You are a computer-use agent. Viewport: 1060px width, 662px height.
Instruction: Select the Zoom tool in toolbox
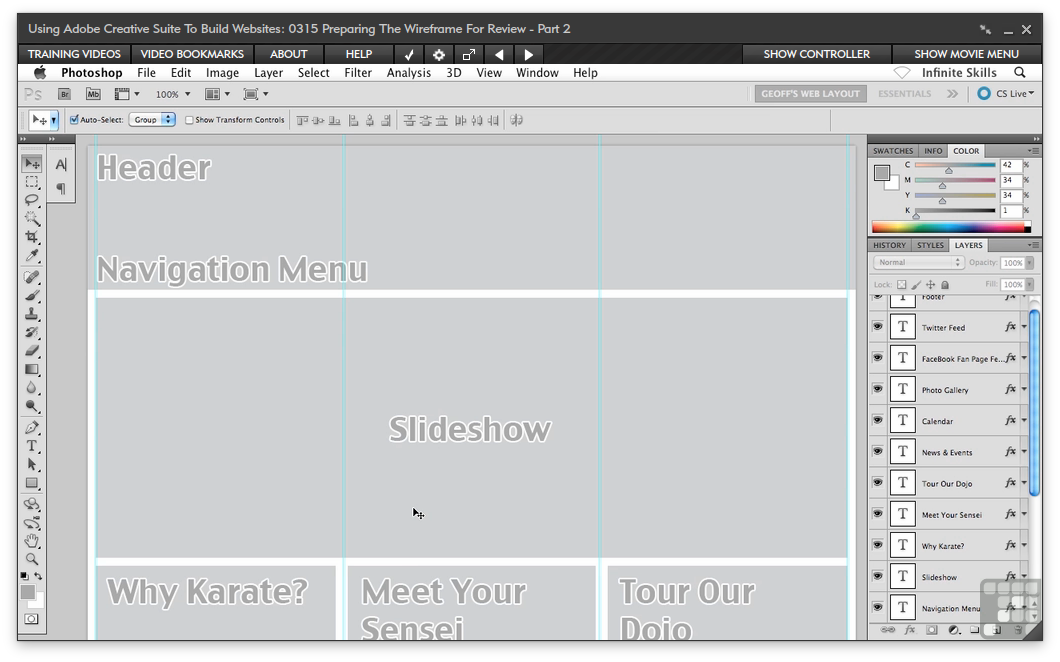pyautogui.click(x=32, y=559)
